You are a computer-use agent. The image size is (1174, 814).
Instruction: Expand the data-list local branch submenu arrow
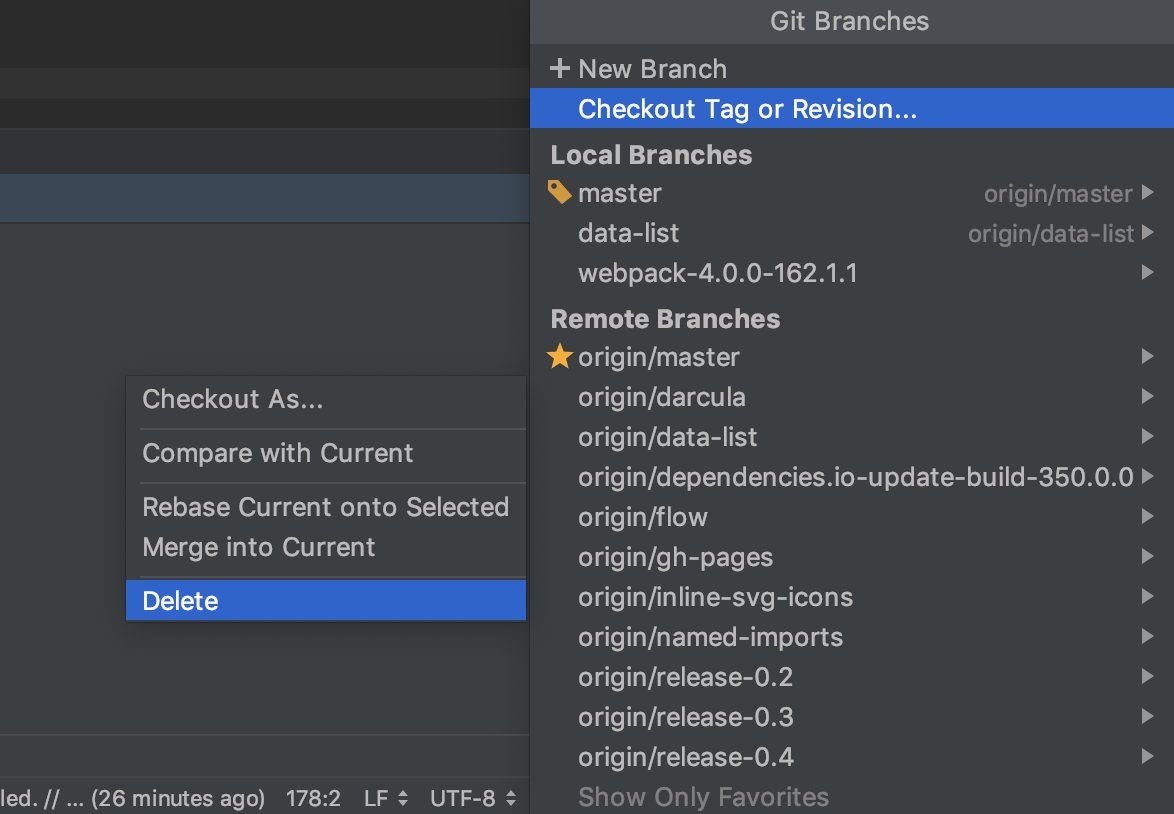[x=1147, y=233]
